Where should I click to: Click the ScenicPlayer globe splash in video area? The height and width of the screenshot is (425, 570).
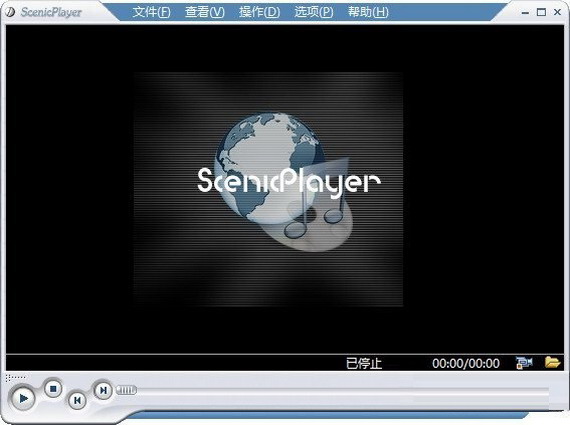point(269,189)
